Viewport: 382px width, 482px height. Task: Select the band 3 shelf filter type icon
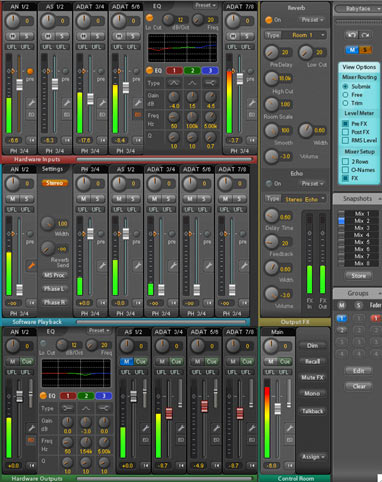pyautogui.click(x=210, y=83)
